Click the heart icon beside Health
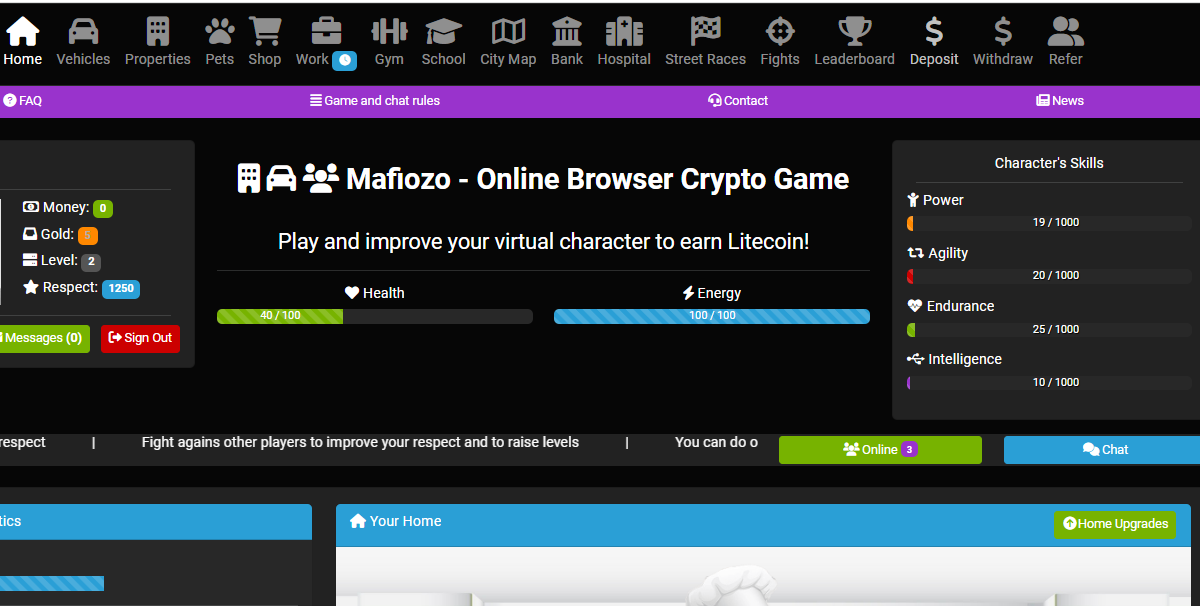This screenshot has height=606, width=1200. click(352, 293)
